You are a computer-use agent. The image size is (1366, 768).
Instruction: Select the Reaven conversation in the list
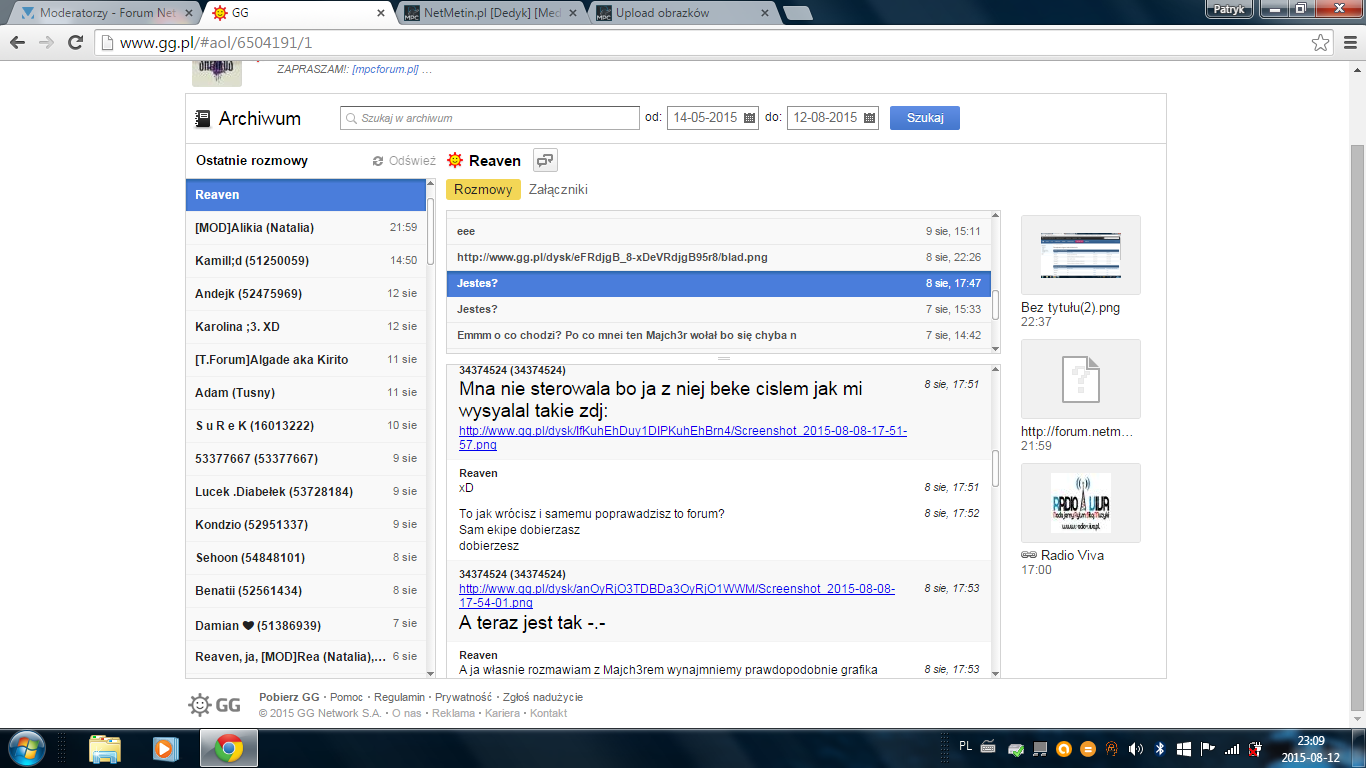click(x=306, y=195)
